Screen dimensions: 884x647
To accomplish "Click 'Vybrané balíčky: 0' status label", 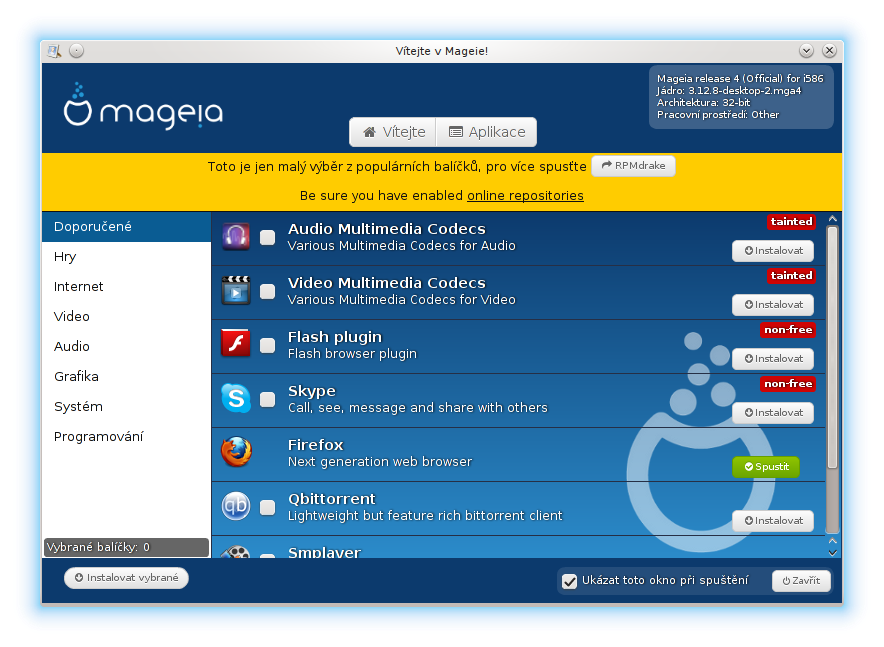I will (x=126, y=547).
